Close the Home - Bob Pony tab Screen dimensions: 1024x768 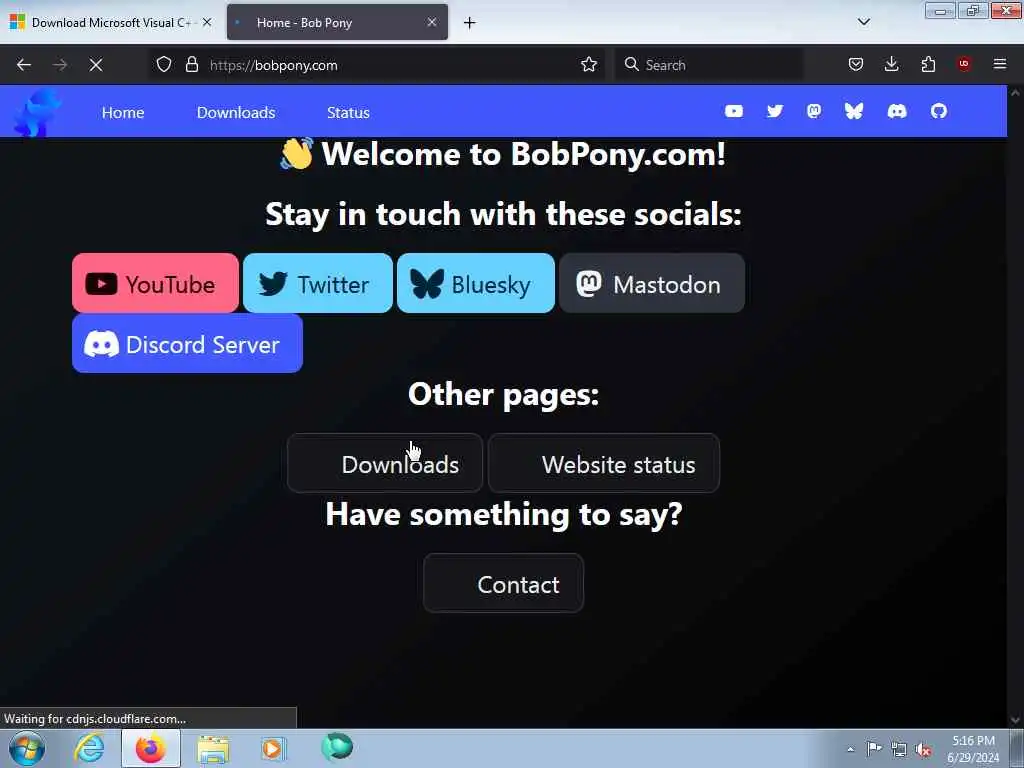[x=432, y=22]
